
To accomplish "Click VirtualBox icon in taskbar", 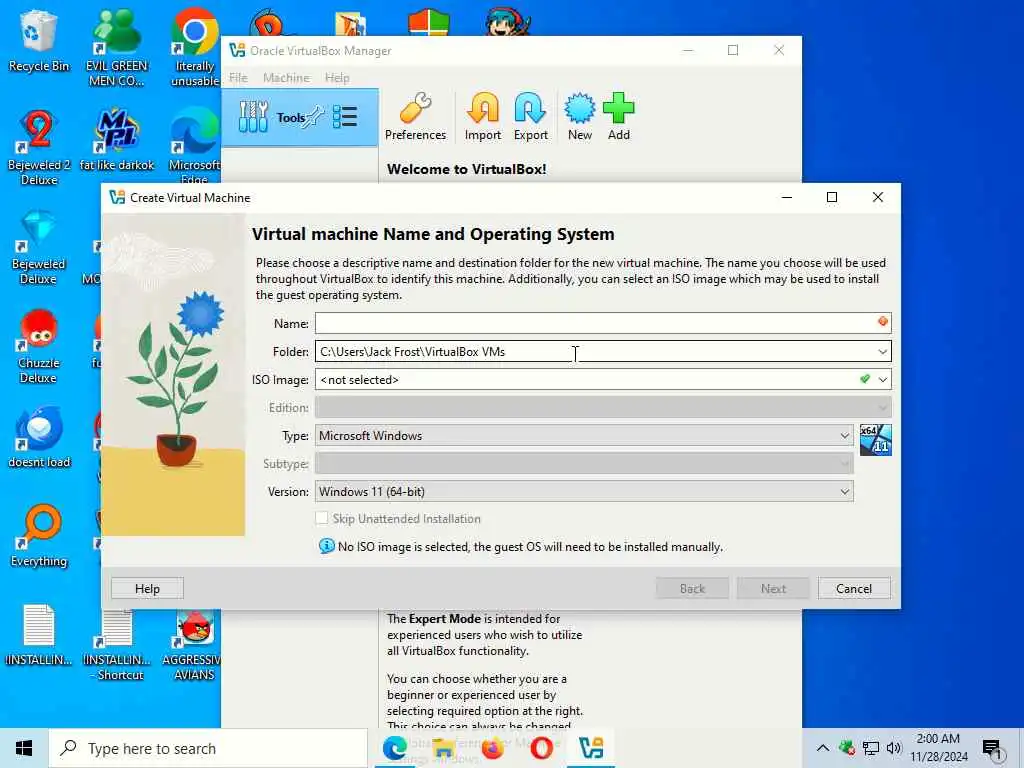I will click(x=591, y=748).
